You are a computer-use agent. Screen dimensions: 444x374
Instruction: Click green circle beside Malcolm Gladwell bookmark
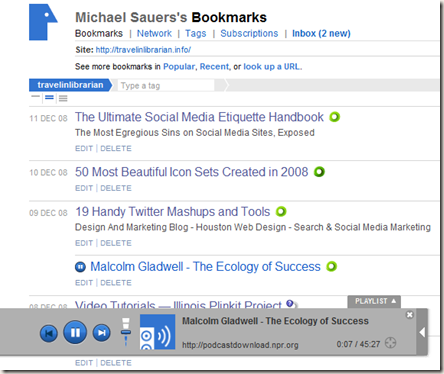pyautogui.click(x=331, y=267)
